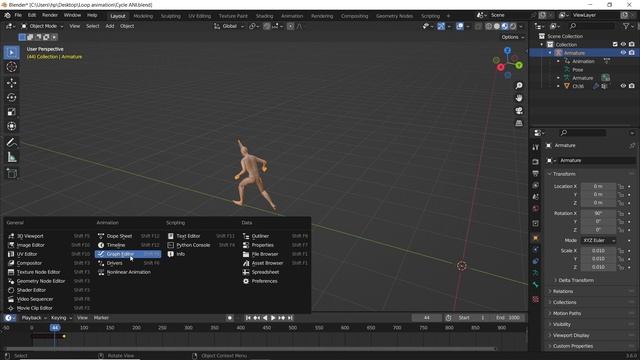
Task: Choose Text Editor from Scripting list
Action: 201,236
